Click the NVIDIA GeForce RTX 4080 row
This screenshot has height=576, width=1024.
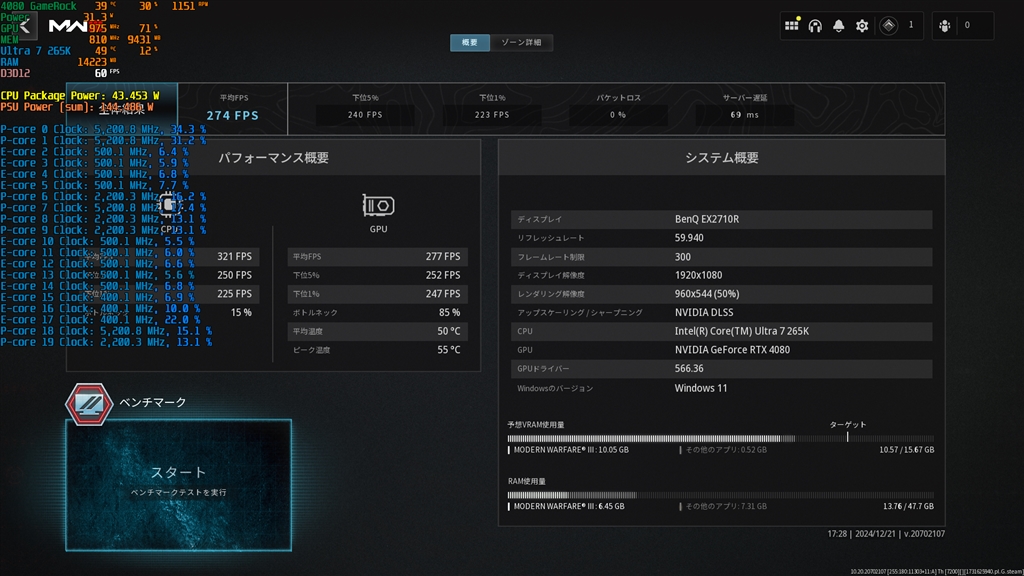(x=722, y=350)
